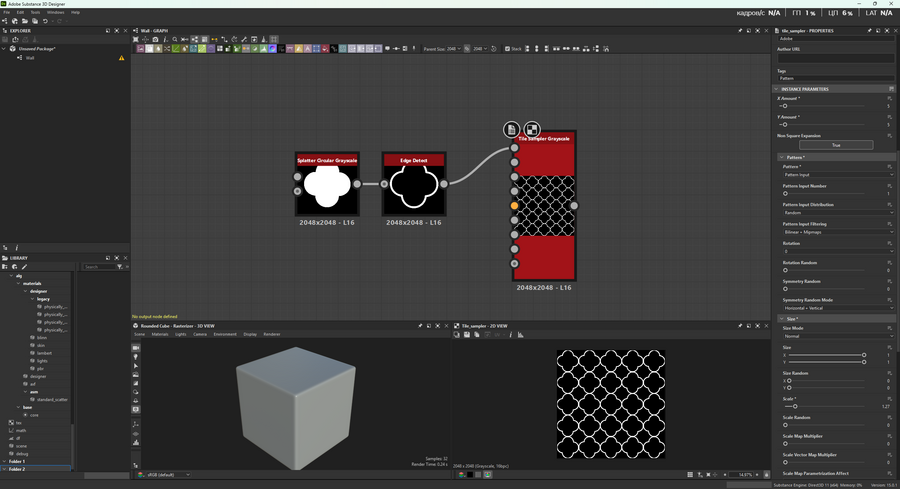
Task: Open the Symmetry Random Mode dropdown
Action: tap(837, 308)
